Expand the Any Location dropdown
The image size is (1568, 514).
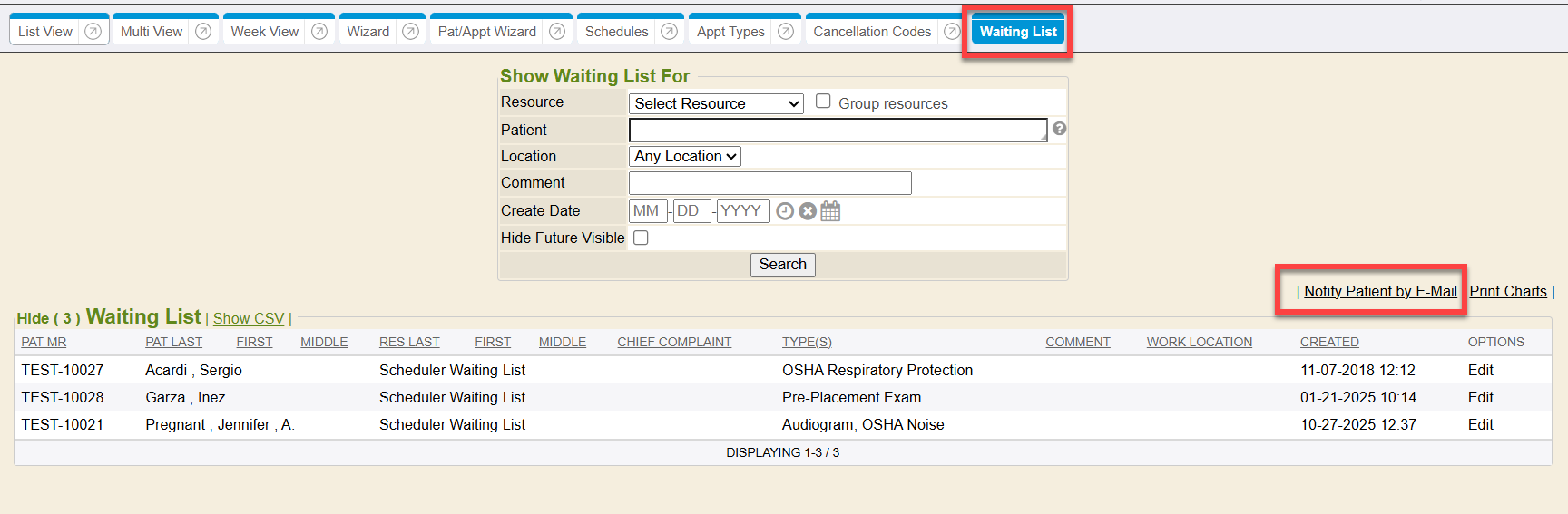[x=684, y=156]
